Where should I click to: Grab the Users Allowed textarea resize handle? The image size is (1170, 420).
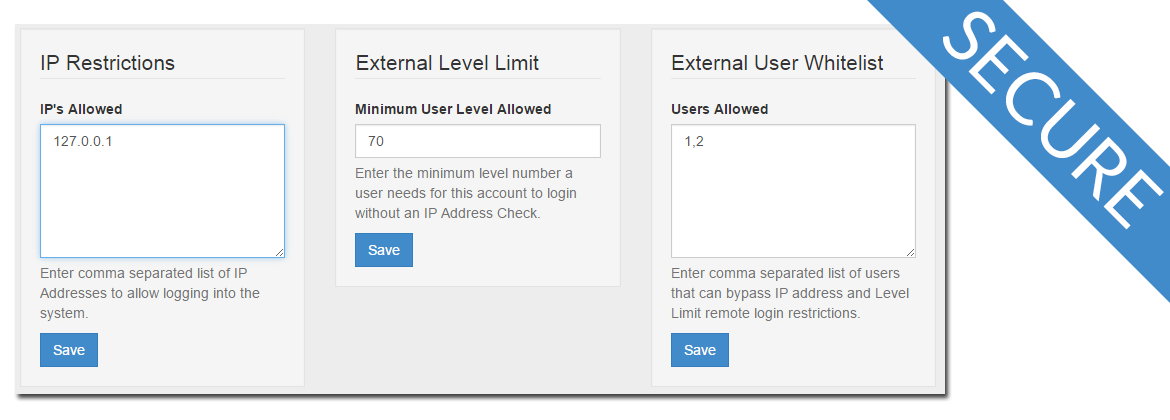point(910,253)
